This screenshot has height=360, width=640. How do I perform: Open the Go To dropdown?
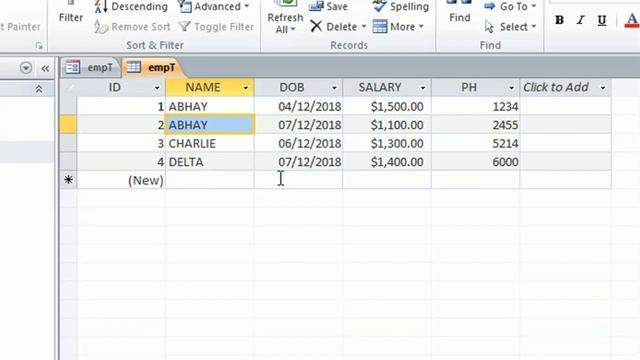[x=510, y=7]
